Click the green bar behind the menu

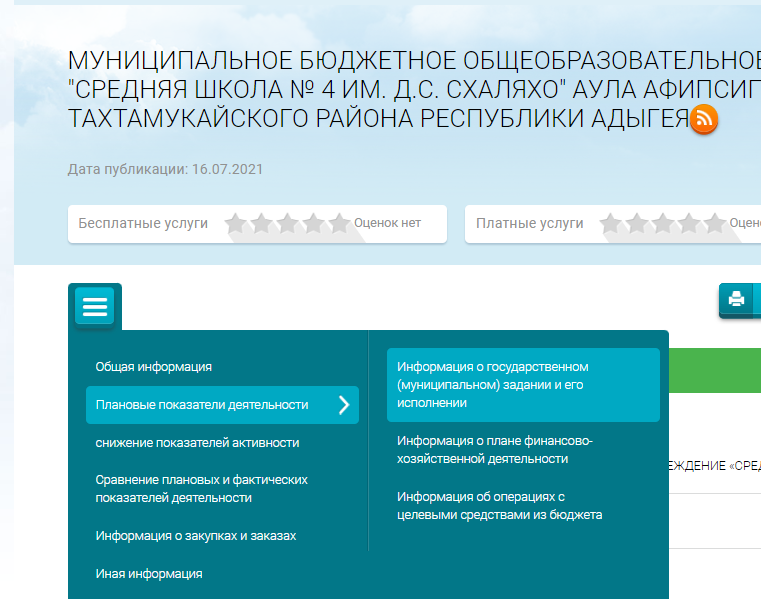[x=715, y=370]
